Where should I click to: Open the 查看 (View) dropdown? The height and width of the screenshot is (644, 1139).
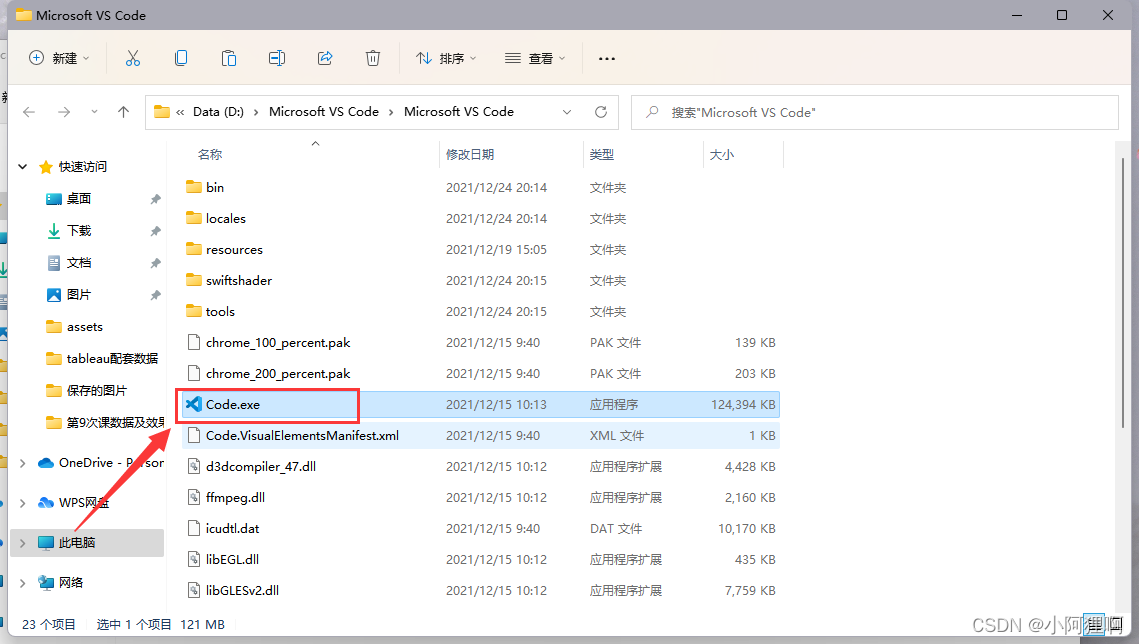pyautogui.click(x=535, y=58)
